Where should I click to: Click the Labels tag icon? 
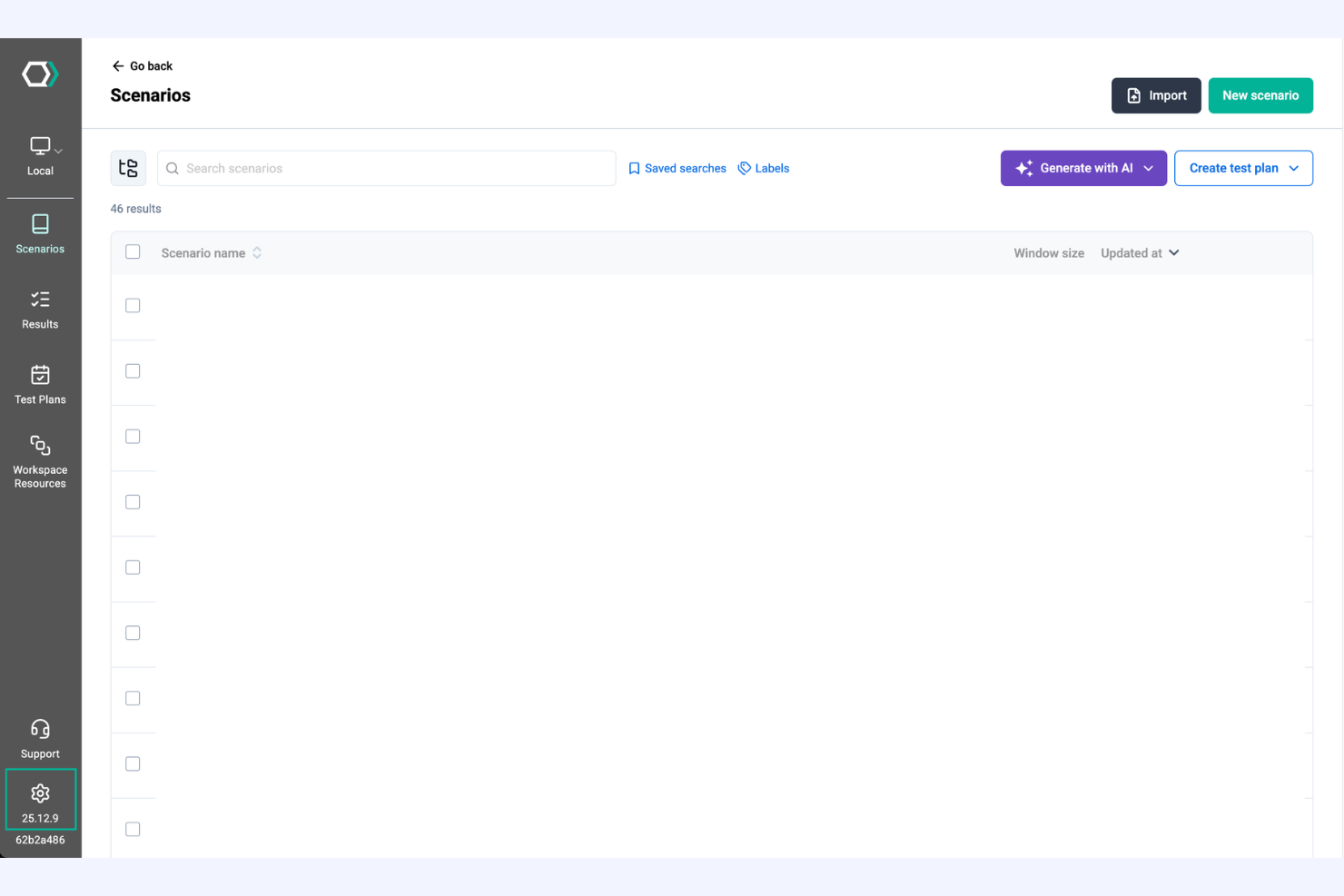click(745, 168)
